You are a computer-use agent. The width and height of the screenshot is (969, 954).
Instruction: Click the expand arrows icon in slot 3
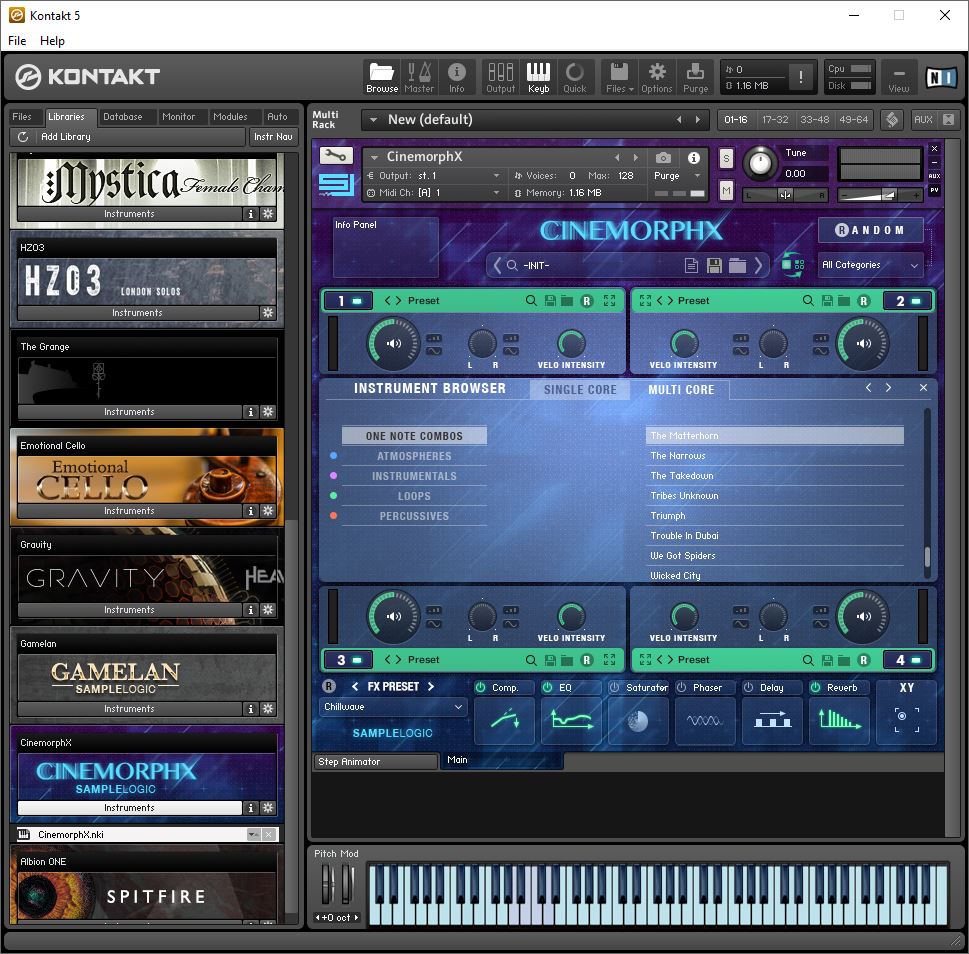tap(609, 659)
